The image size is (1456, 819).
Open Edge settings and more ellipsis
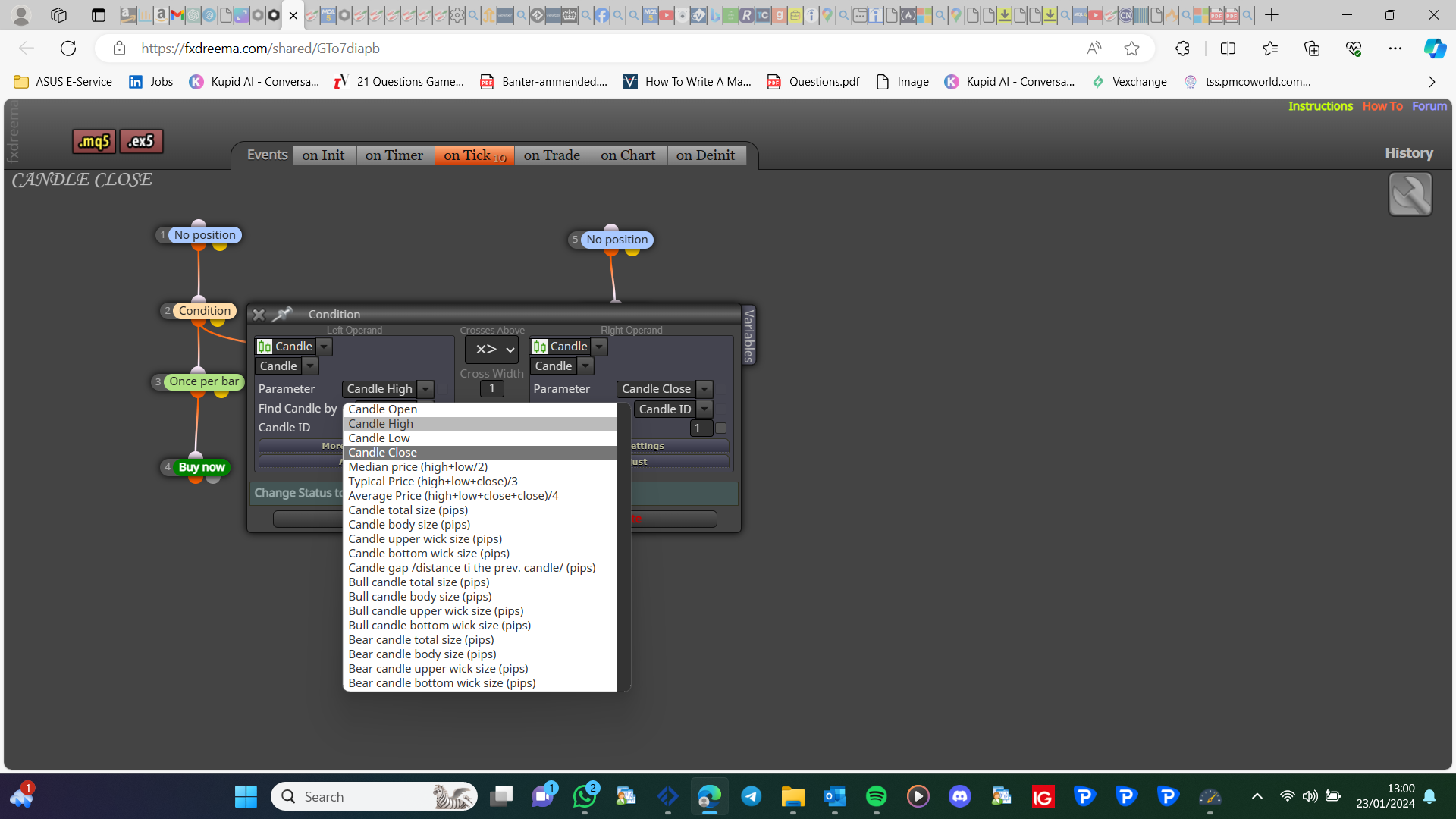point(1395,49)
